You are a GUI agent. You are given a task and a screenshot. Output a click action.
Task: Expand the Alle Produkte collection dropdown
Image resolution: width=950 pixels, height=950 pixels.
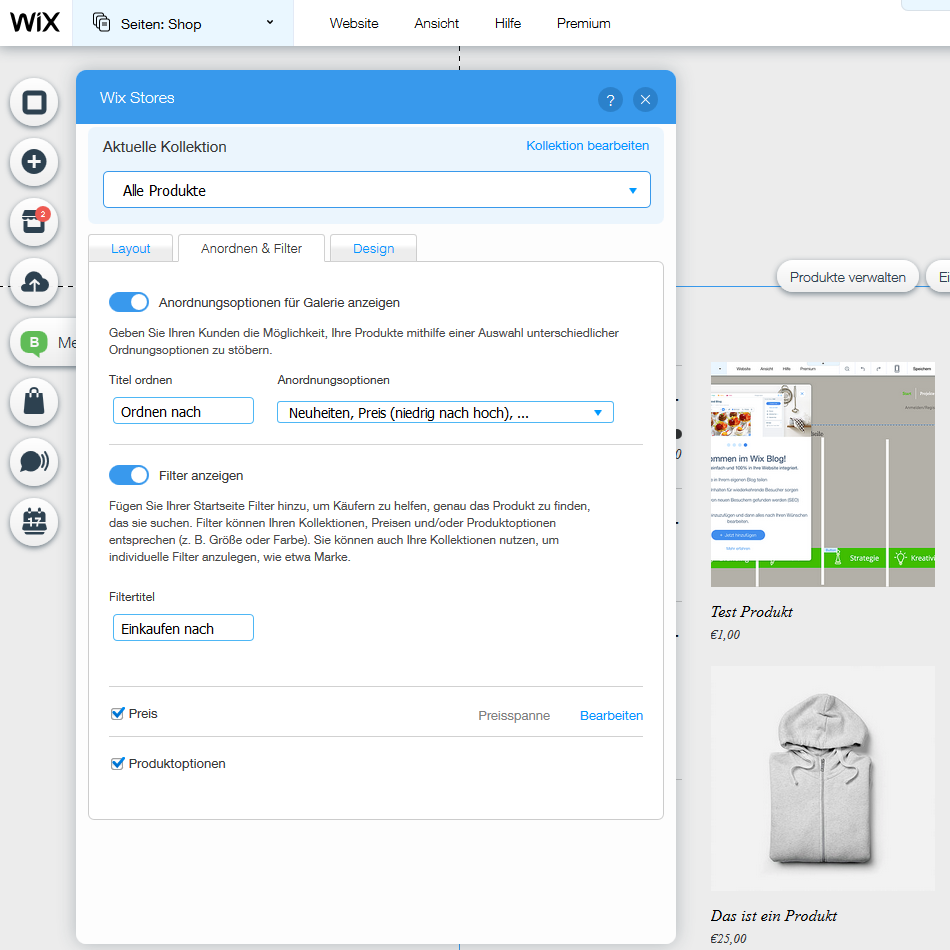coord(377,190)
